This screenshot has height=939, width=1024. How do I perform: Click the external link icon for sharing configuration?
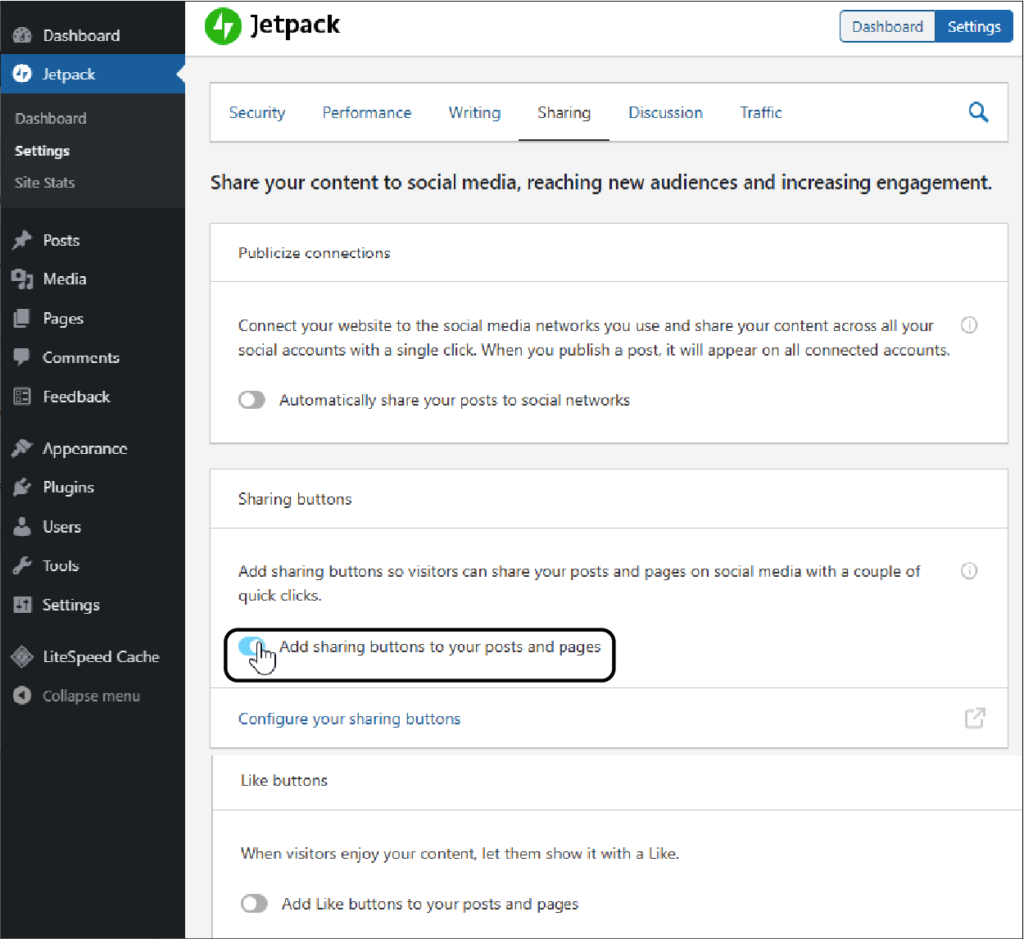pos(975,718)
